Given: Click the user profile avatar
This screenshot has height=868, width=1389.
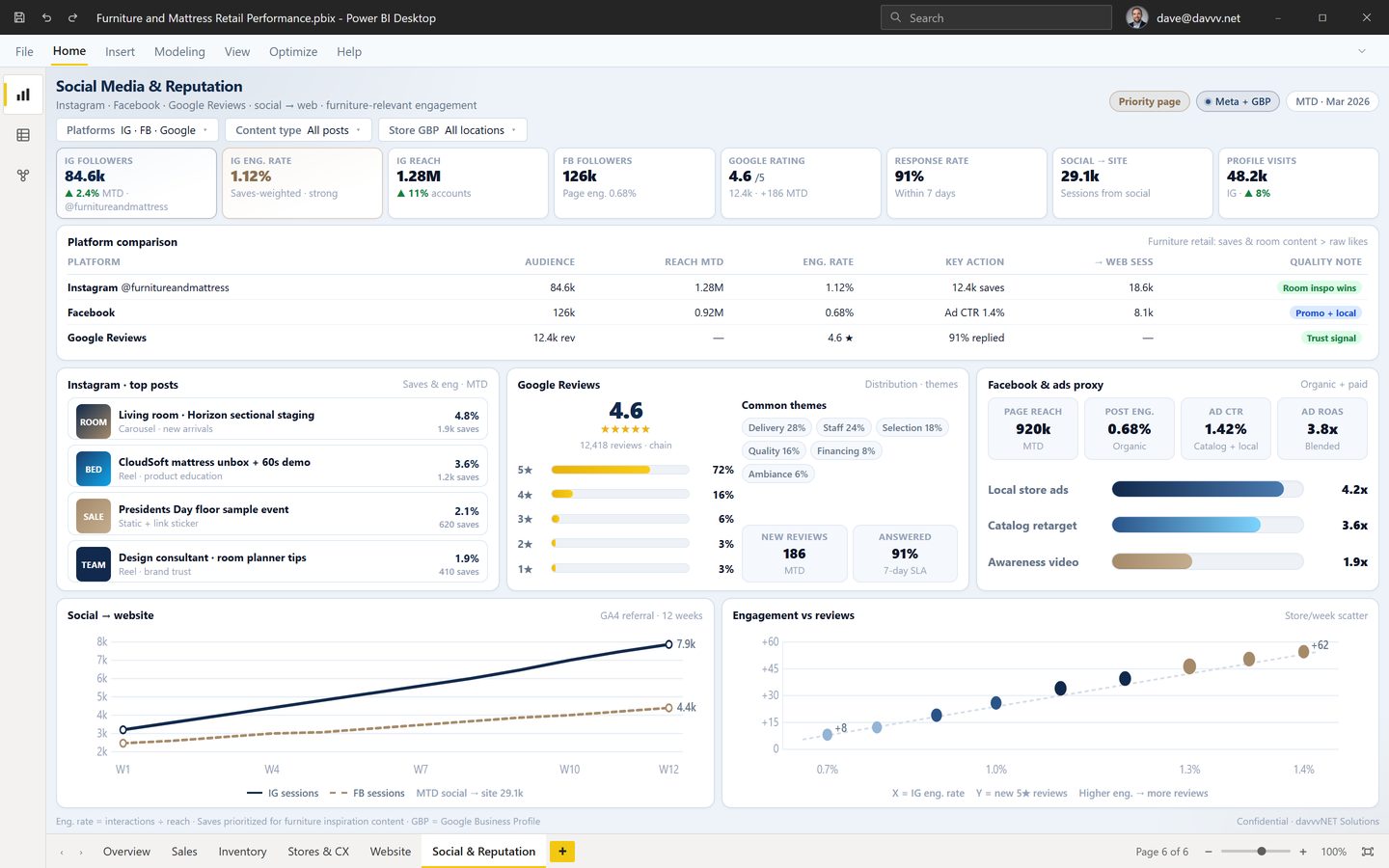Looking at the screenshot, I should pos(1137,17).
